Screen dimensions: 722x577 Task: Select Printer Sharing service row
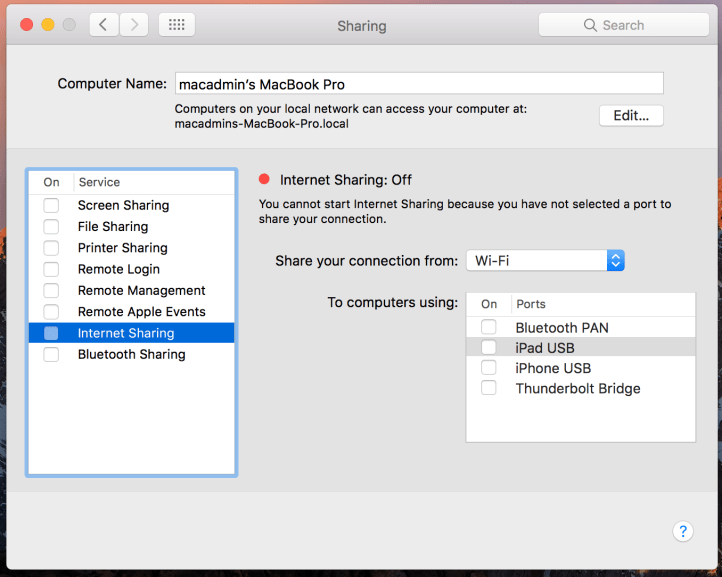tap(122, 248)
